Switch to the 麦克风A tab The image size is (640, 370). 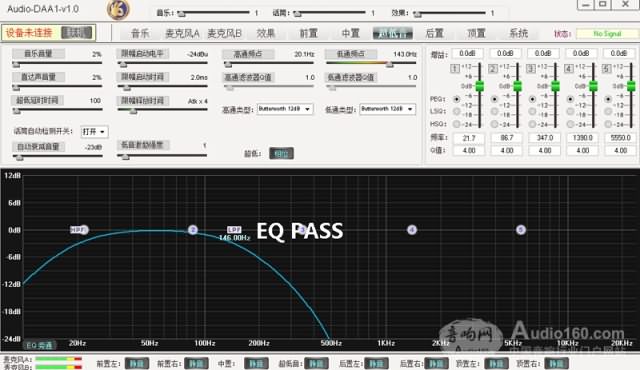coord(182,33)
